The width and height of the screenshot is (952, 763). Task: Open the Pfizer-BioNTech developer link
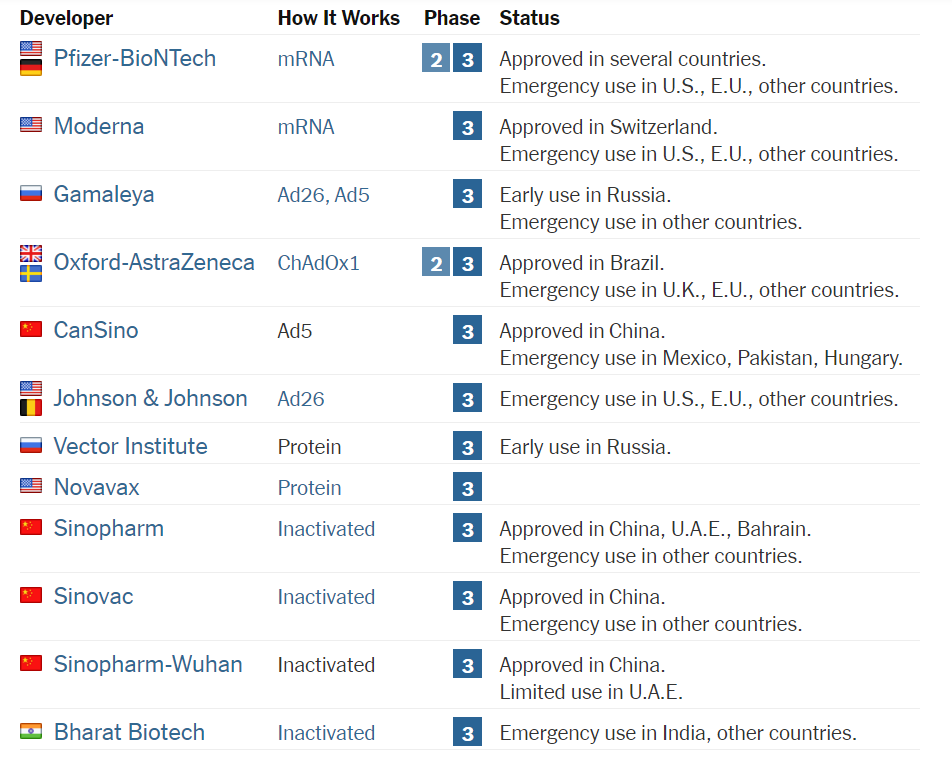point(135,58)
